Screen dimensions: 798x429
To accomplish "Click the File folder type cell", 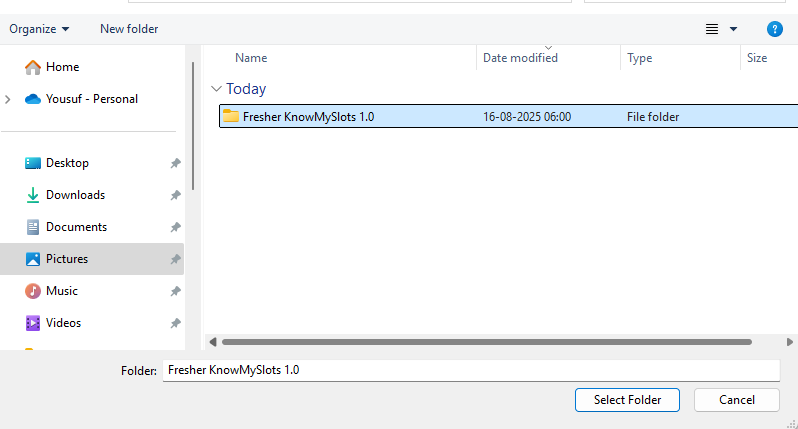I will 653,117.
